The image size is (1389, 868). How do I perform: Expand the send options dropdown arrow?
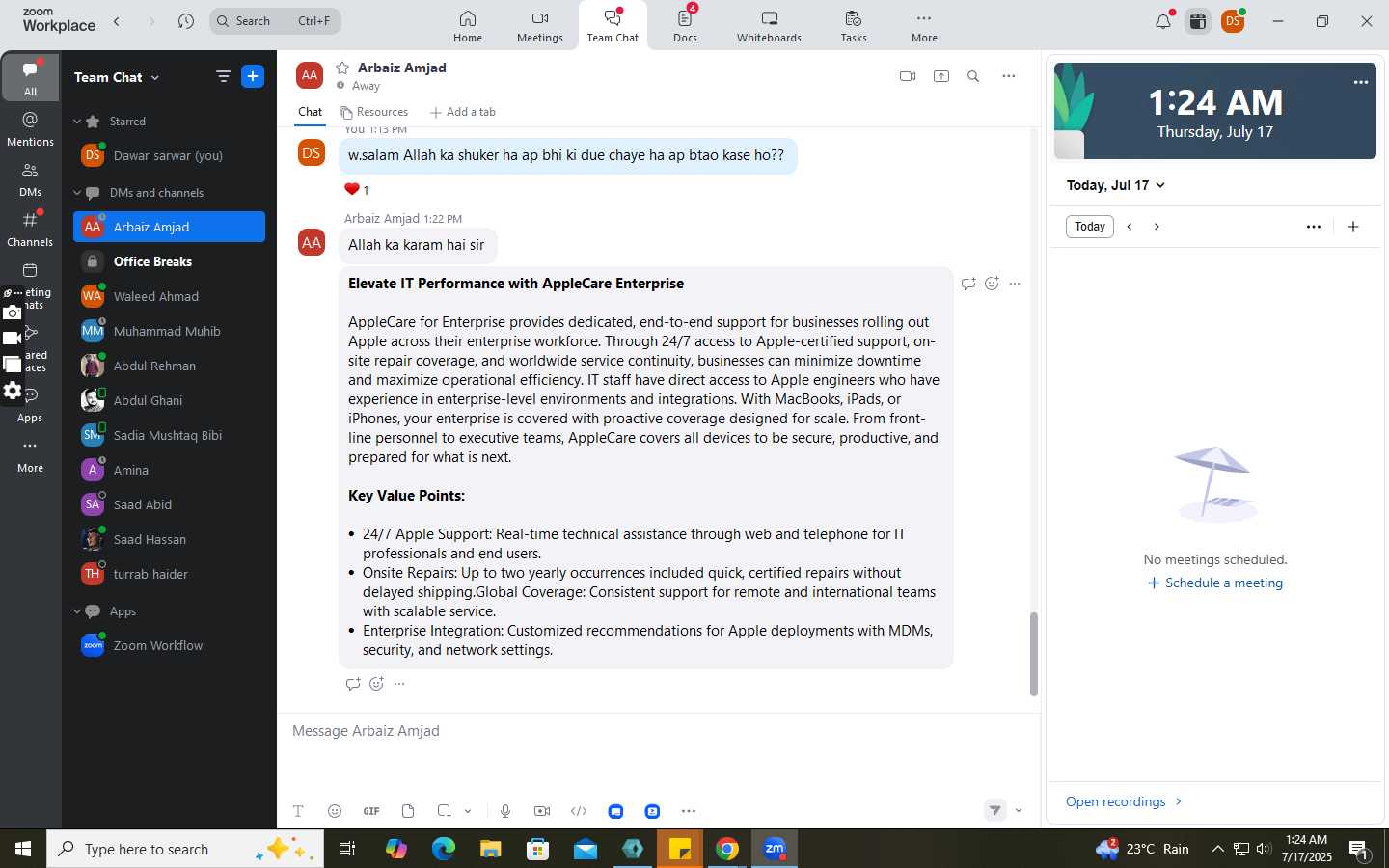point(1019,810)
